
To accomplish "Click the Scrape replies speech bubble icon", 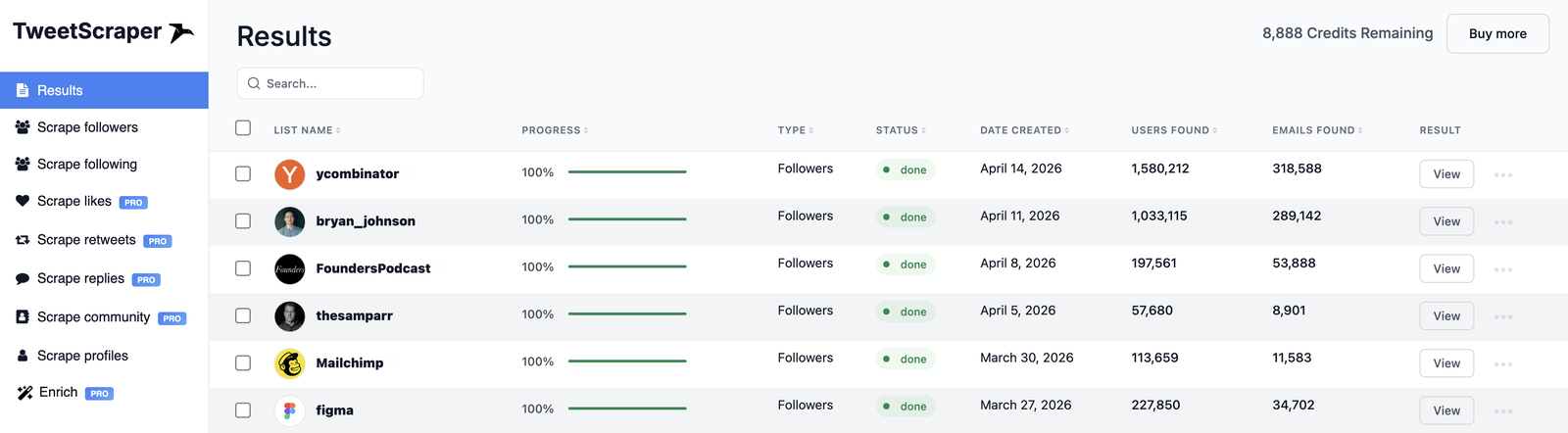I will pyautogui.click(x=23, y=279).
